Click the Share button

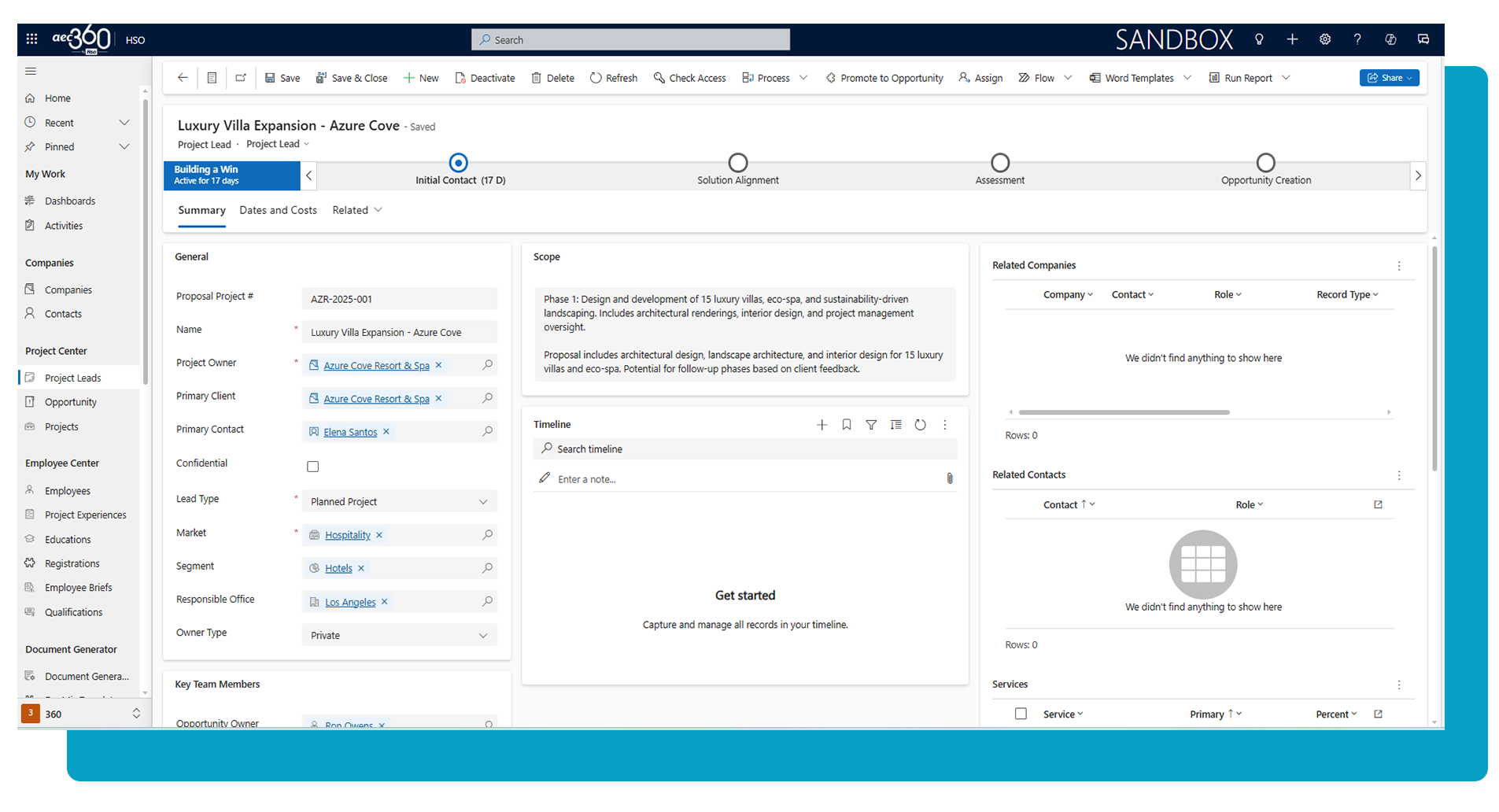pos(1389,78)
